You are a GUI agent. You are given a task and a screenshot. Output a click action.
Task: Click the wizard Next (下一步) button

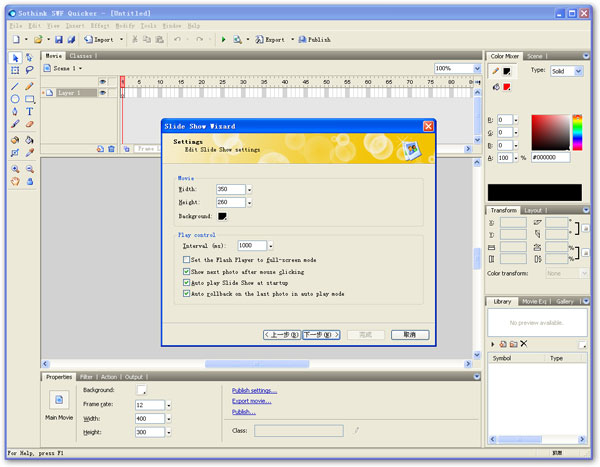tap(321, 335)
